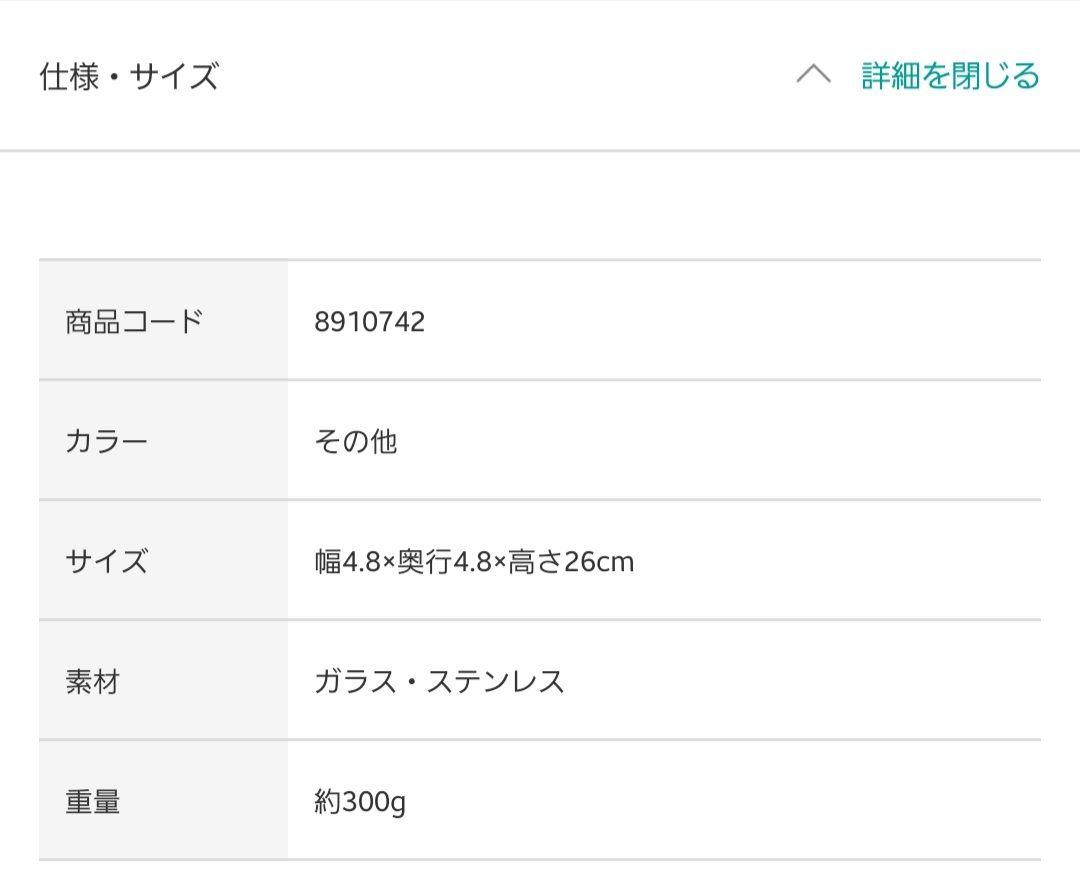
Task: Select the 幅4.8×奥行4.8×高さ26cm size text
Action: [474, 562]
